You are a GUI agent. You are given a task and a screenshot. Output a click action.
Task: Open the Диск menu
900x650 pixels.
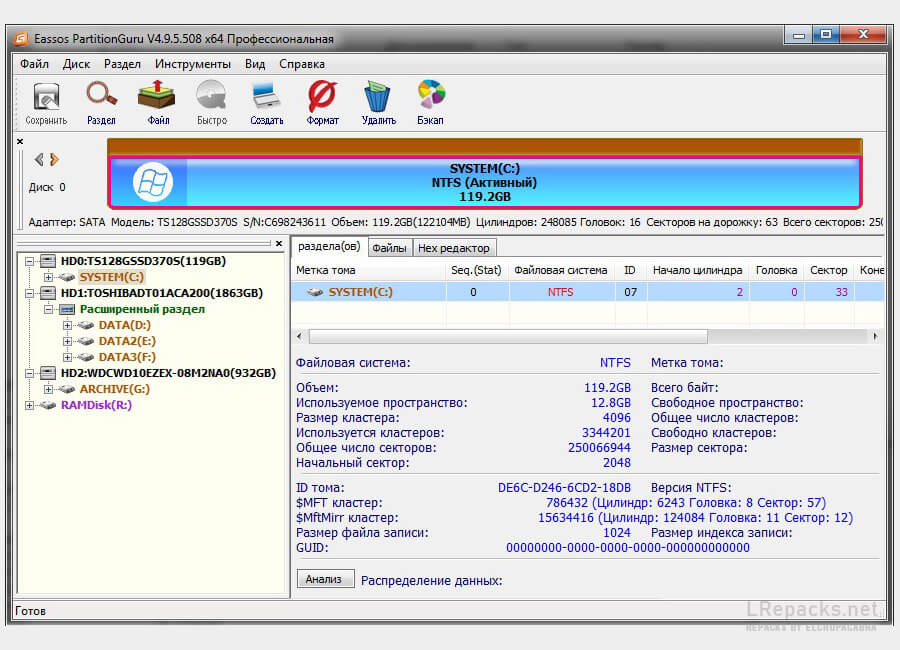76,64
